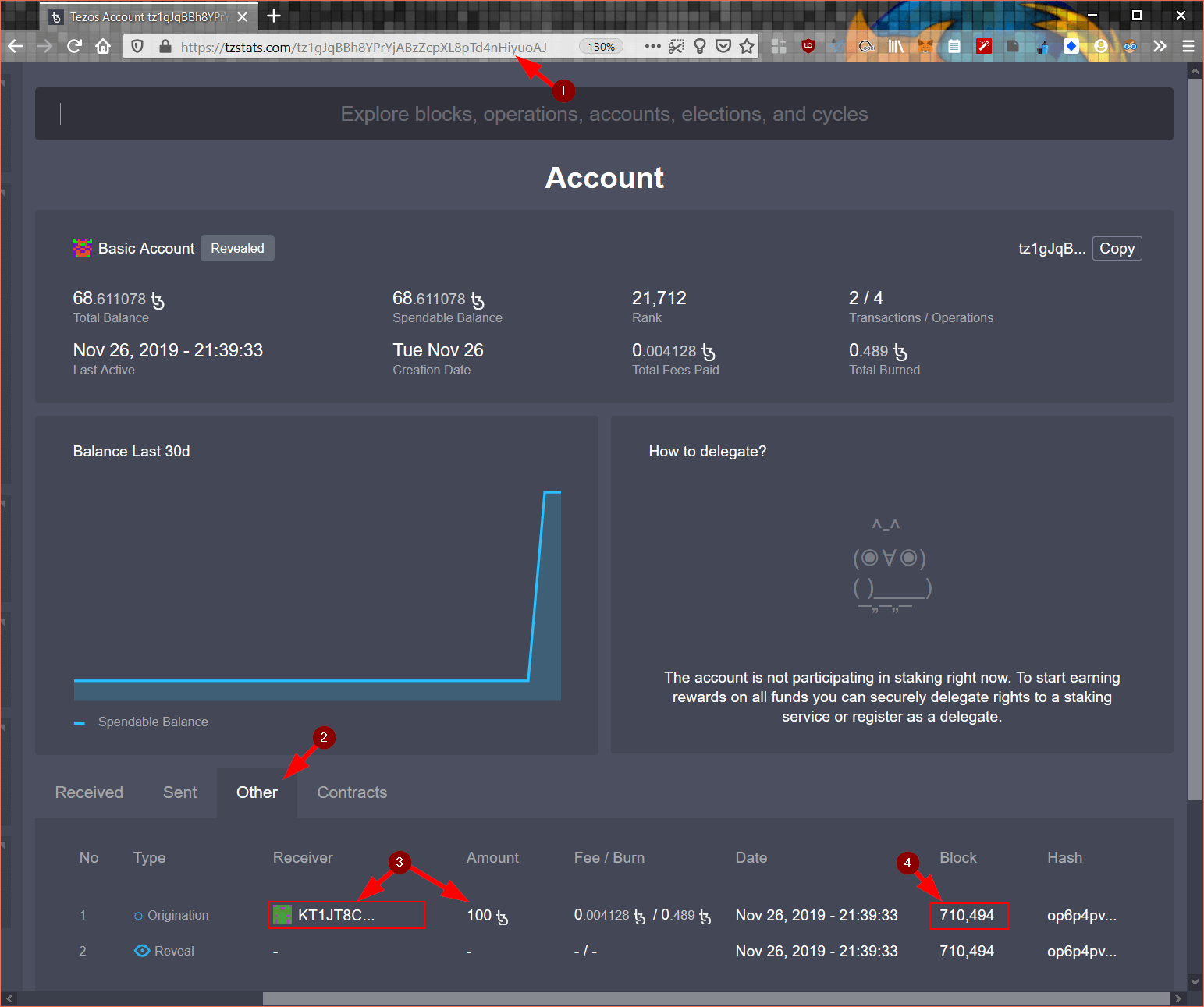
Task: Click the vertical scrollbar thumb
Action: point(1195,438)
